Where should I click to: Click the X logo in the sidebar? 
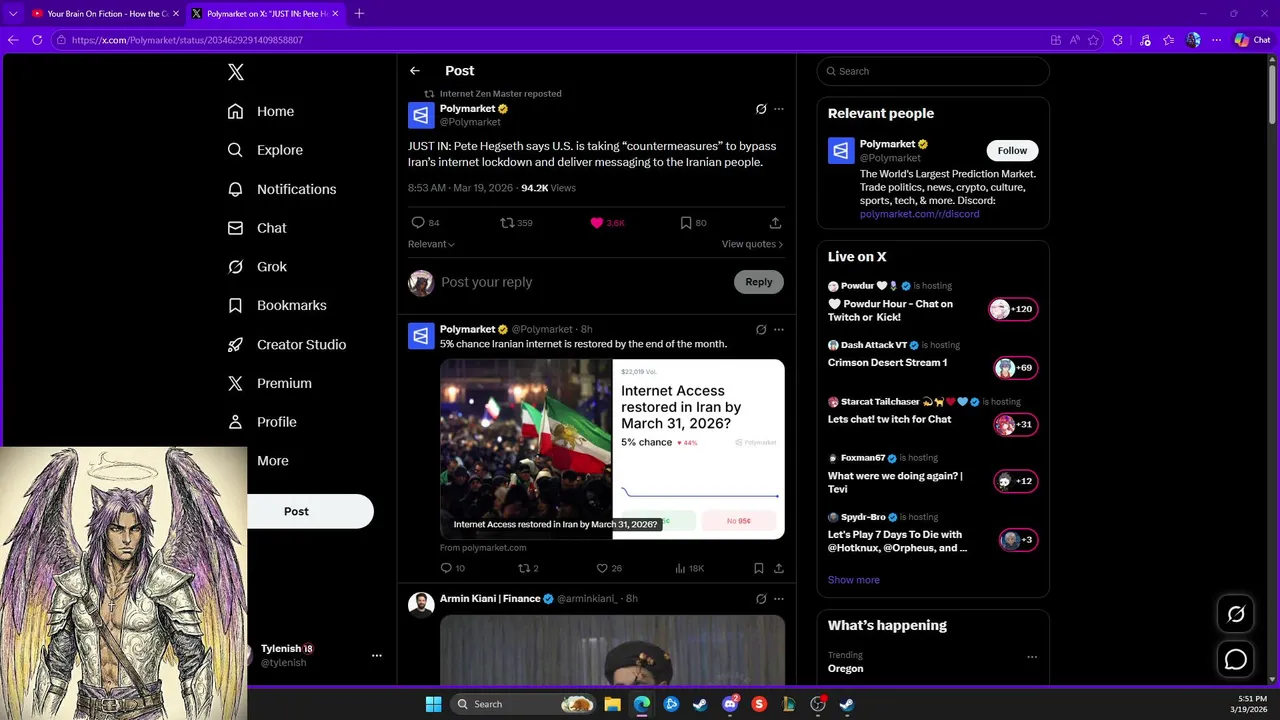coord(235,72)
